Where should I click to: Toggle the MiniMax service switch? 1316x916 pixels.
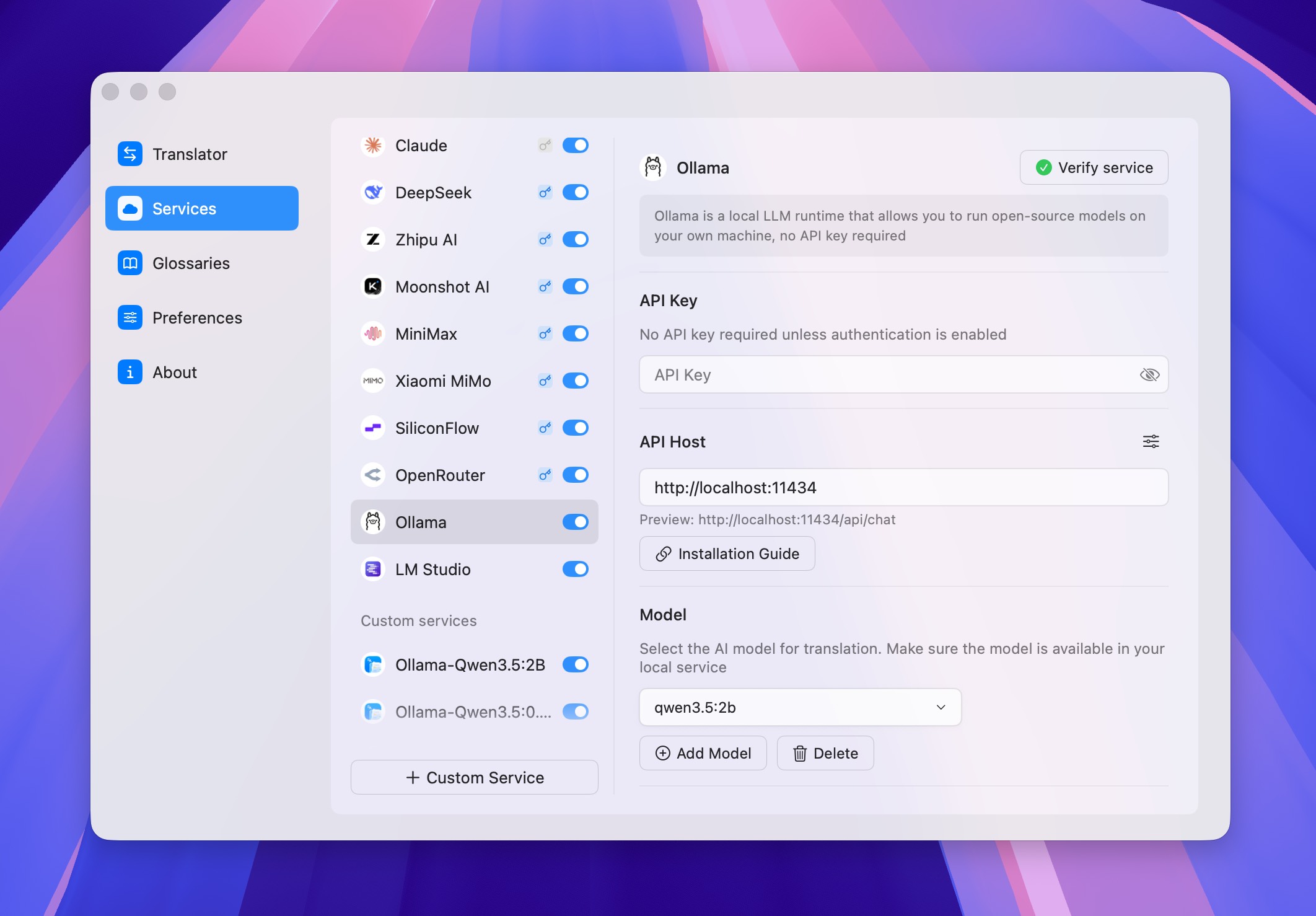click(x=576, y=334)
